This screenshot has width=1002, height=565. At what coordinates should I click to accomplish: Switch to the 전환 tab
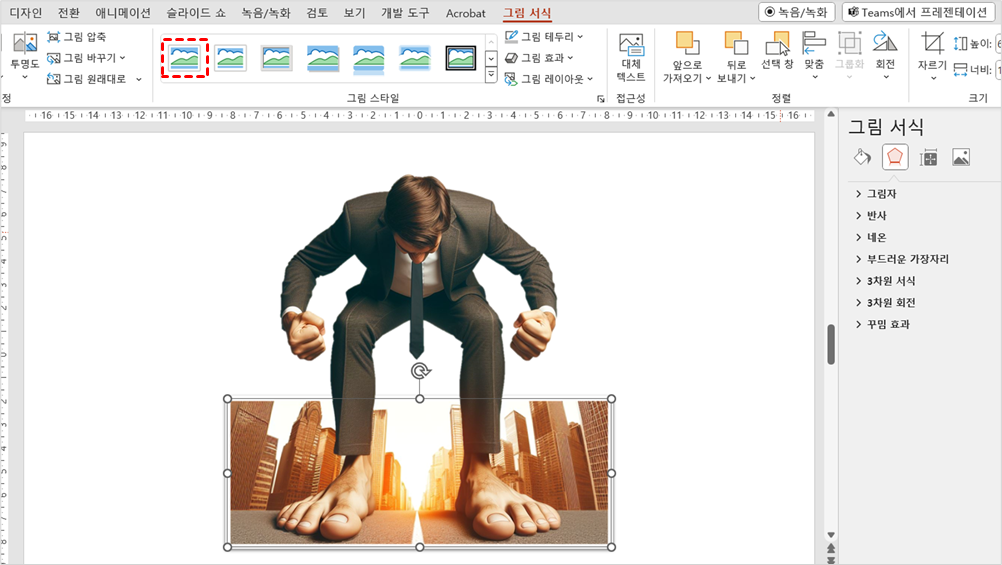tap(68, 13)
